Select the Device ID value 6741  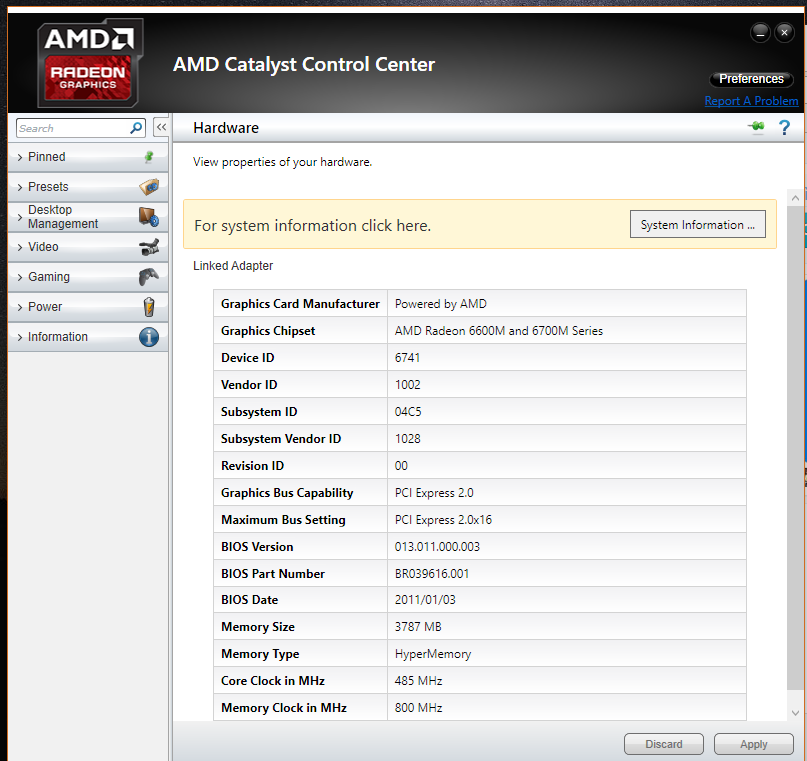point(407,358)
